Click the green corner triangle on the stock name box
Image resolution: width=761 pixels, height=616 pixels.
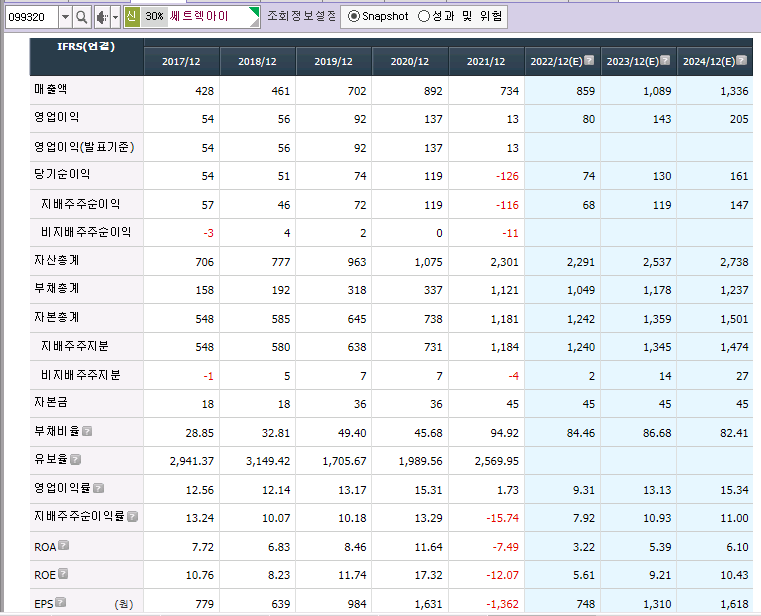click(254, 12)
